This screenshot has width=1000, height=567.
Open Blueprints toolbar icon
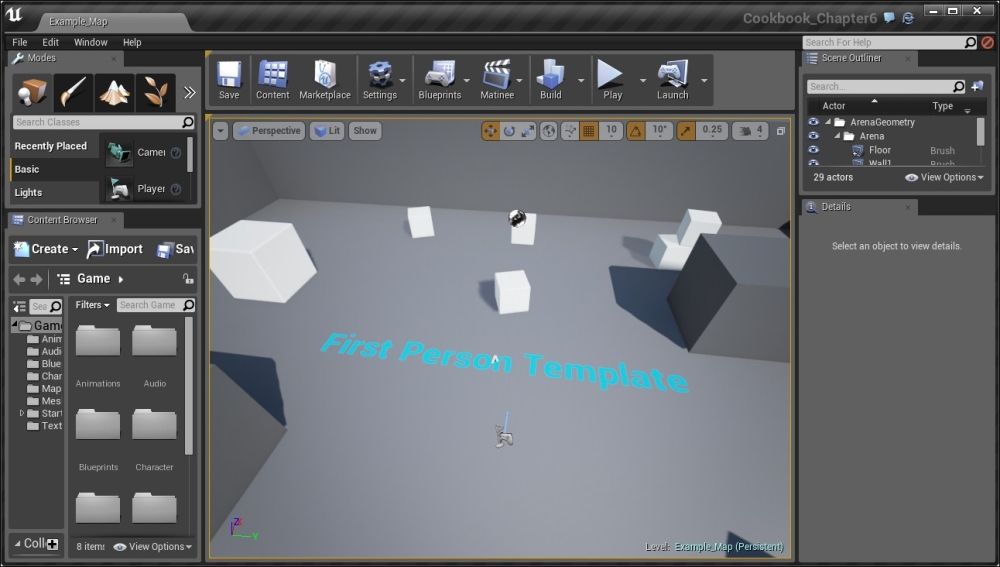click(439, 80)
